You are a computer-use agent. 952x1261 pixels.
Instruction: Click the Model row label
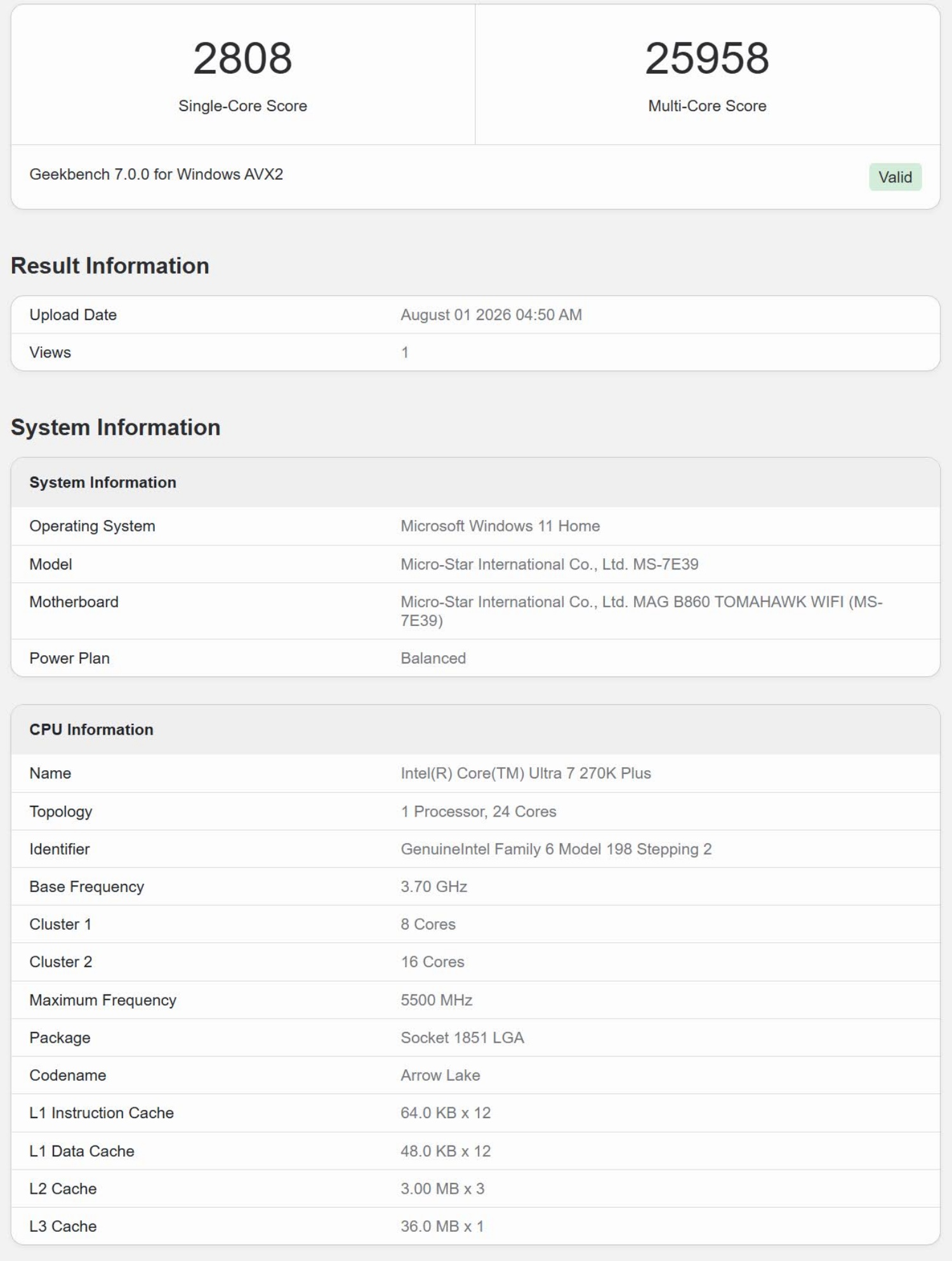pyautogui.click(x=51, y=564)
